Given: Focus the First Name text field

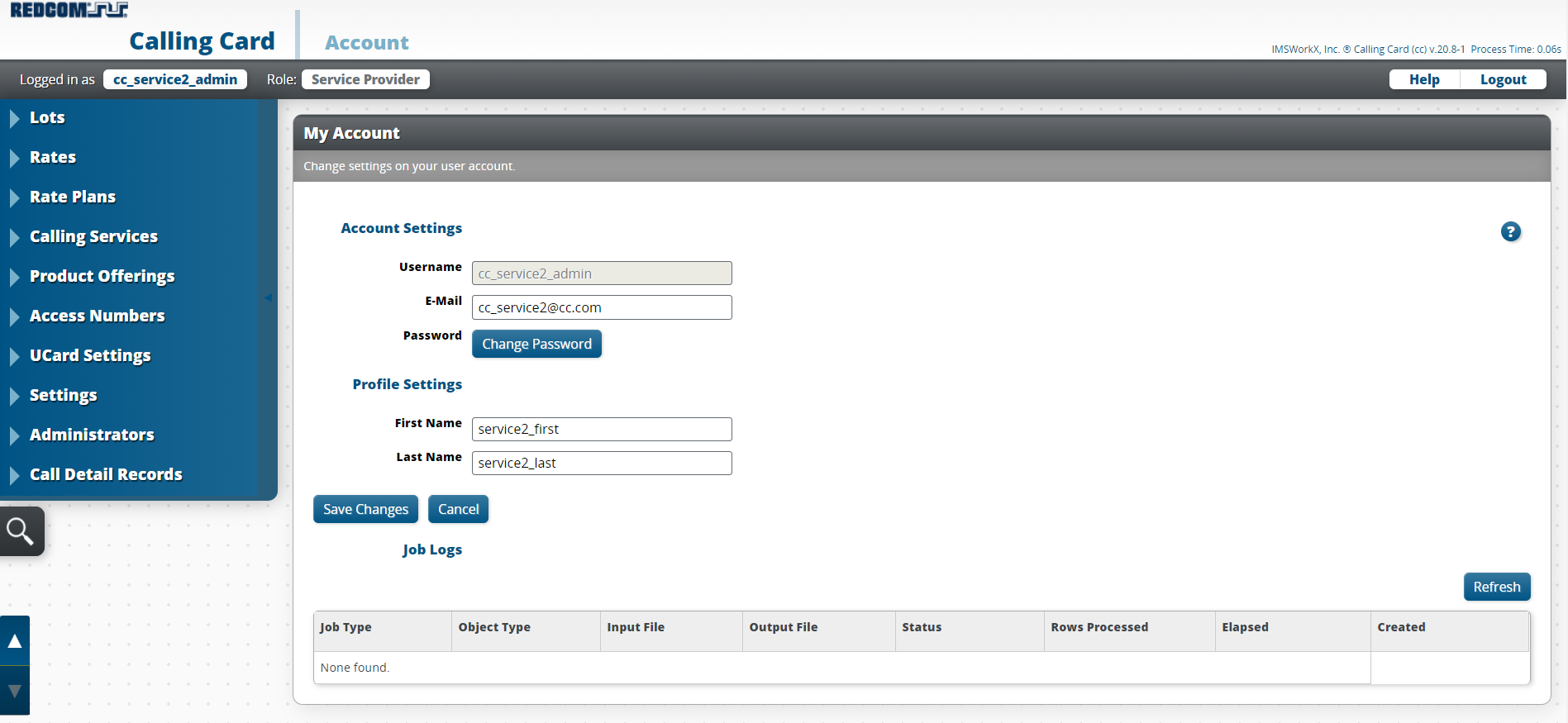Looking at the screenshot, I should (x=602, y=429).
